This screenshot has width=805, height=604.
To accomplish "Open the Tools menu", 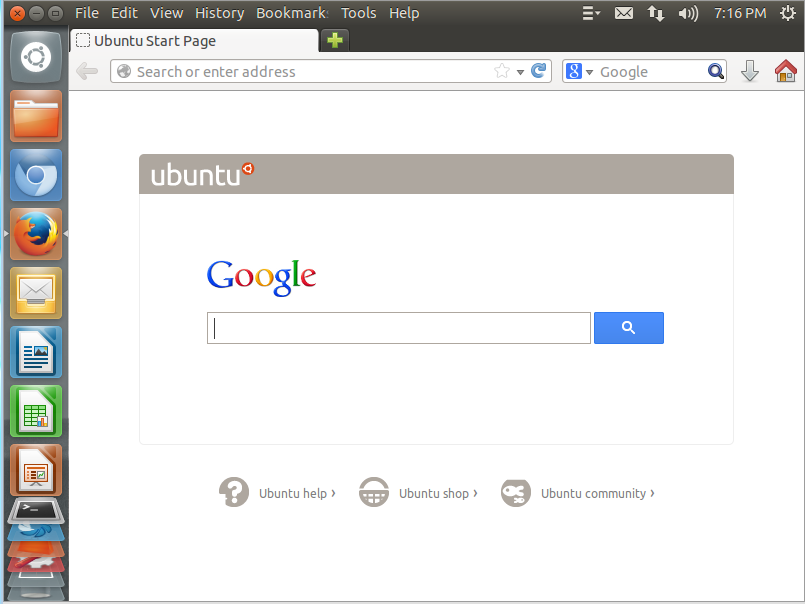I will pyautogui.click(x=358, y=13).
